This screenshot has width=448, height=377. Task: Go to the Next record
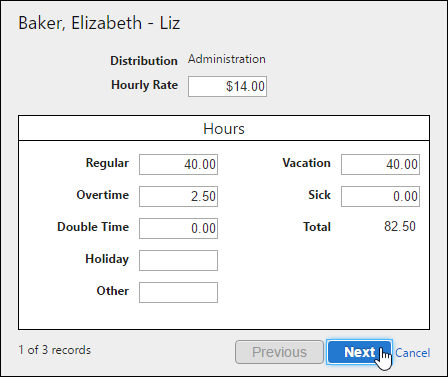(x=359, y=352)
